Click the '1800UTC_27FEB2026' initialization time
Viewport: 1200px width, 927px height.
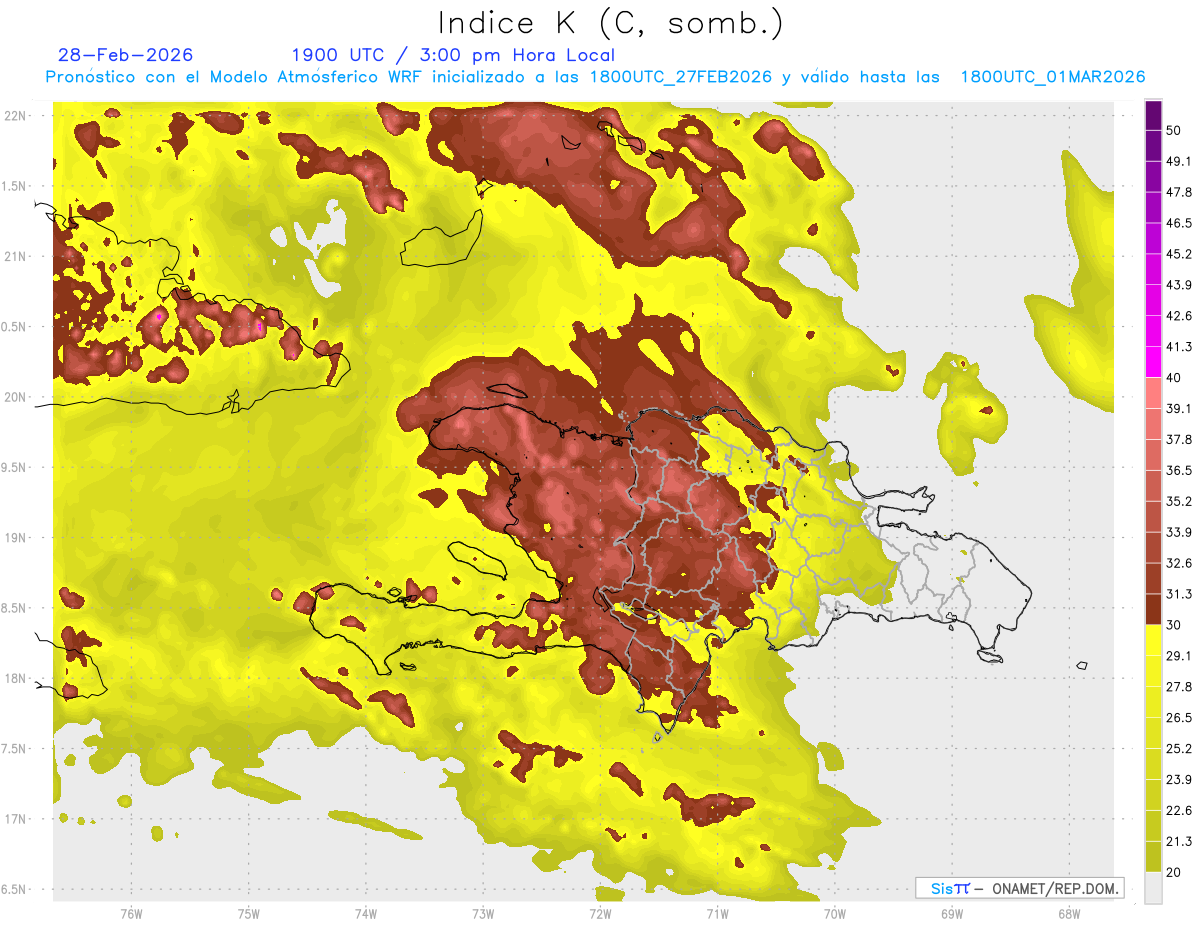tap(681, 77)
